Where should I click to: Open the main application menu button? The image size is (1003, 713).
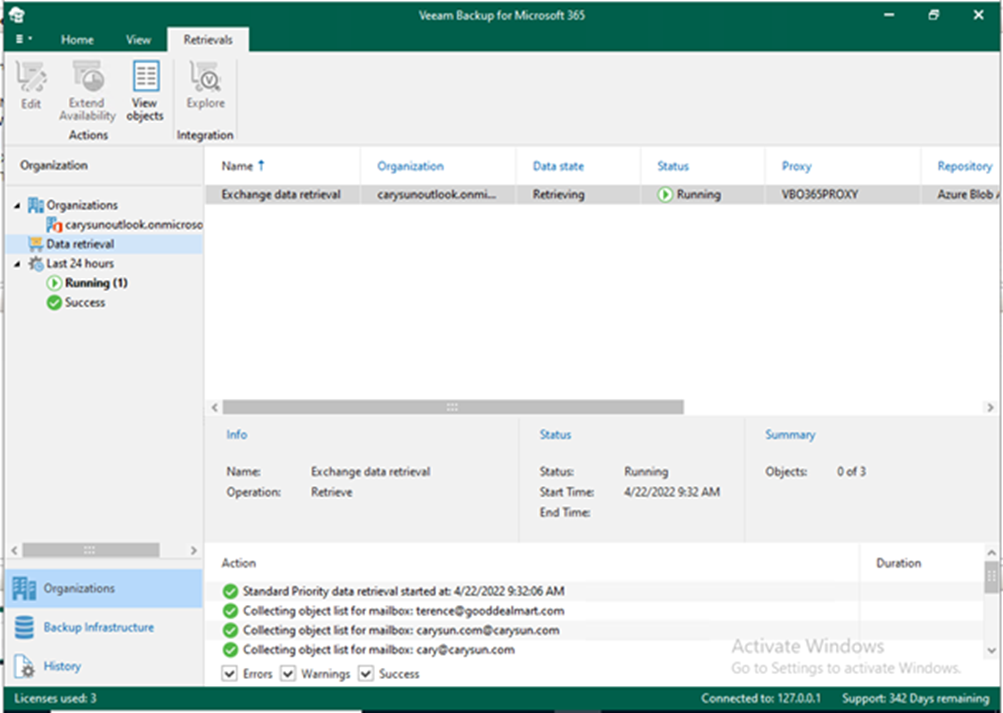pyautogui.click(x=23, y=39)
